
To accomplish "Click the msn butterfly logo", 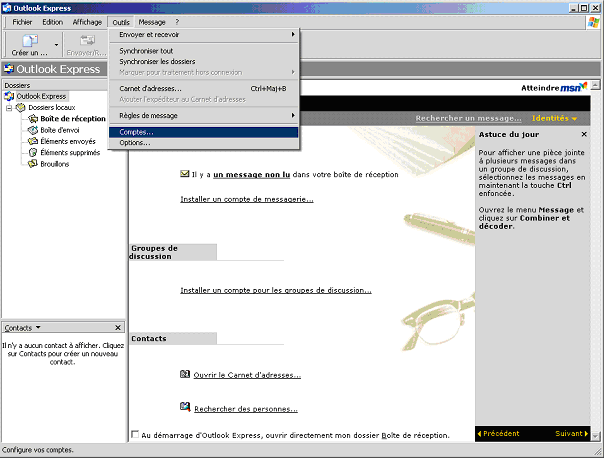I will [x=574, y=87].
